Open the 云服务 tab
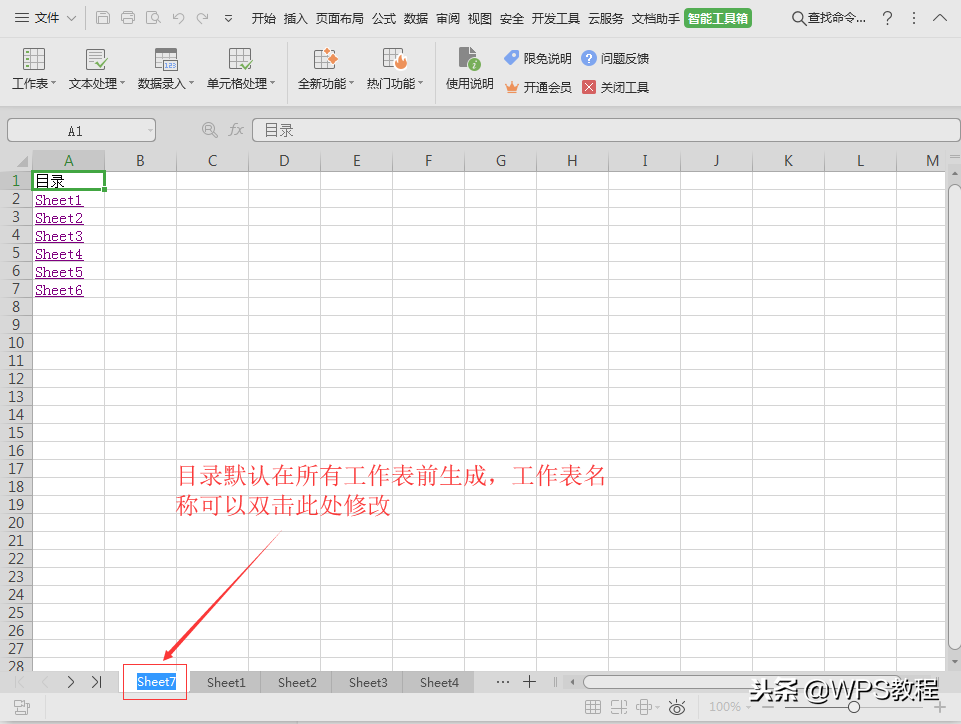Image resolution: width=961 pixels, height=724 pixels. click(x=606, y=18)
